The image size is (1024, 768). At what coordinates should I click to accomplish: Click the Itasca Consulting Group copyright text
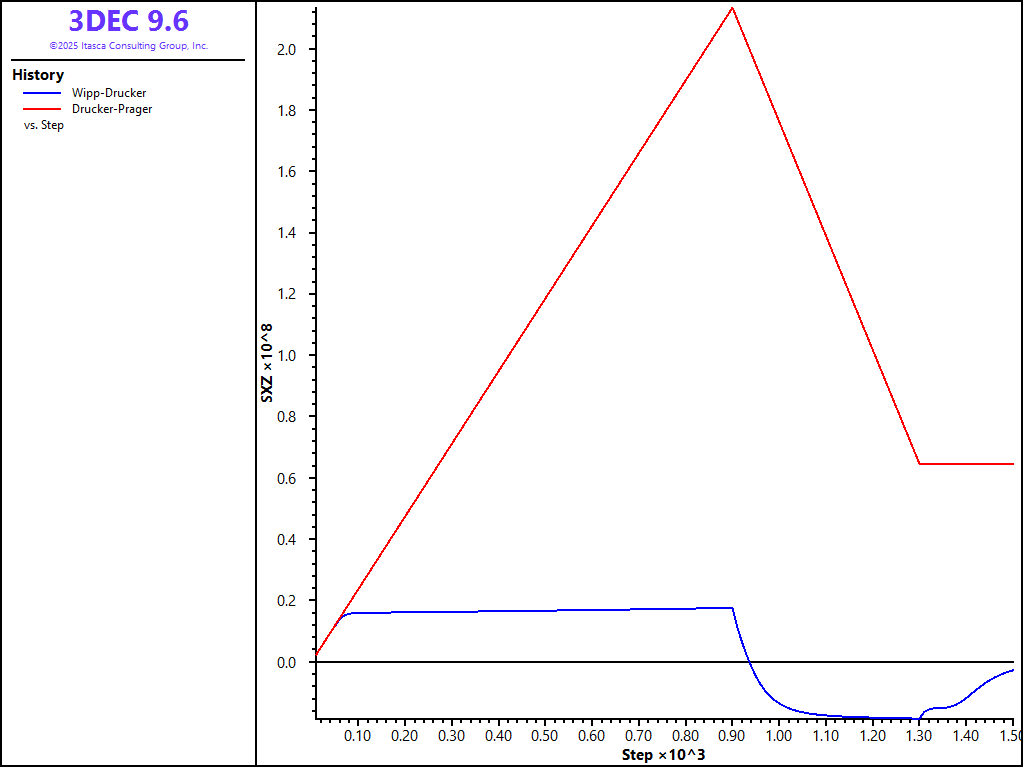click(128, 46)
